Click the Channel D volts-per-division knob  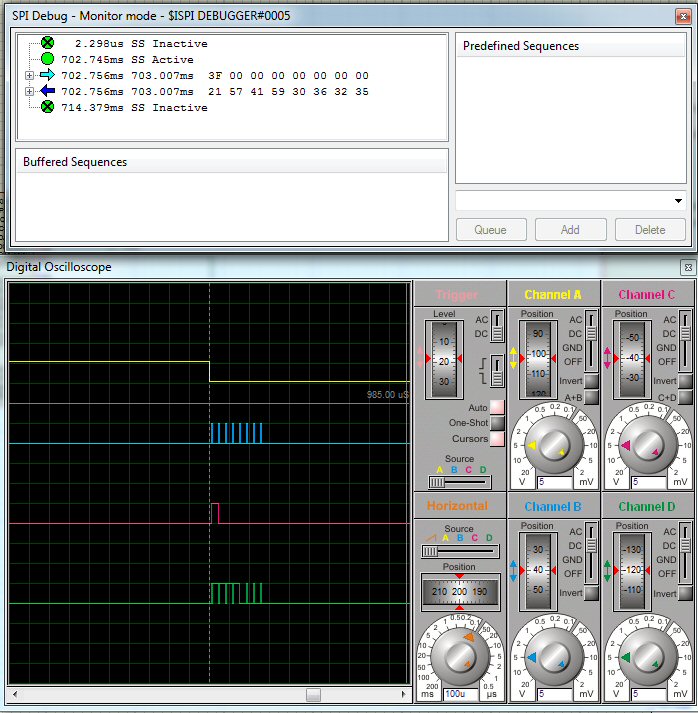click(x=647, y=656)
